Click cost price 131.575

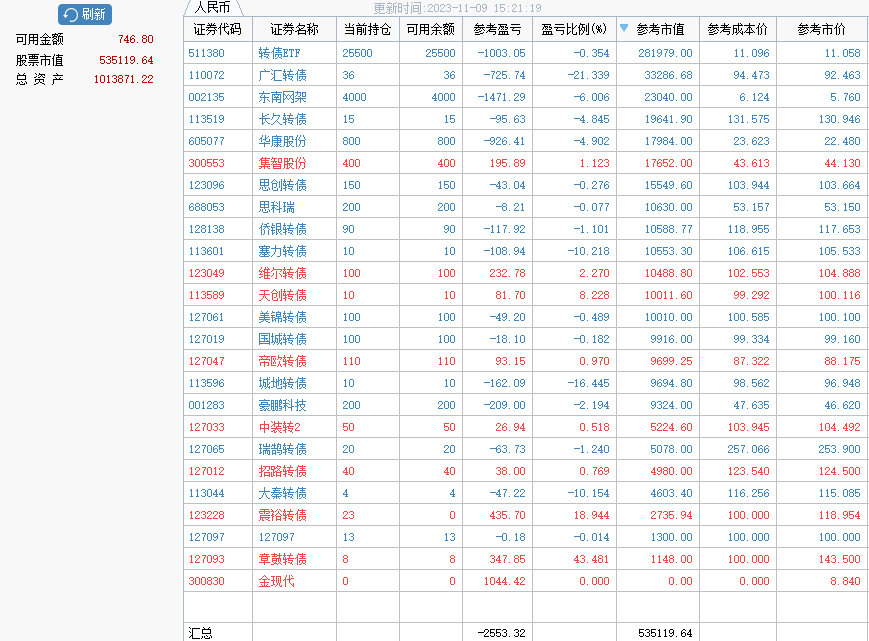coord(748,119)
